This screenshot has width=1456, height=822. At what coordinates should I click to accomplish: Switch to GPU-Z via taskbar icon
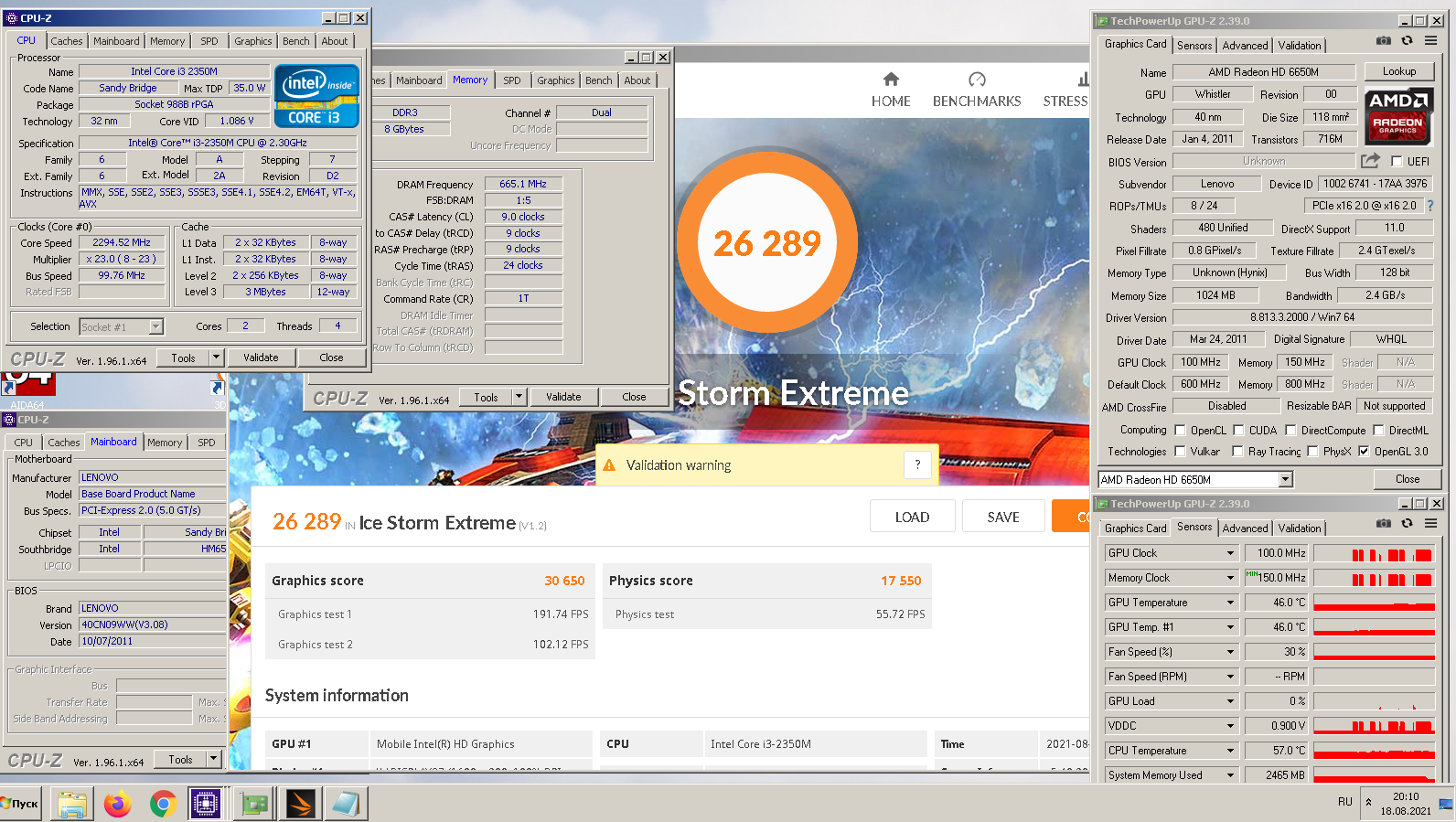[x=255, y=804]
